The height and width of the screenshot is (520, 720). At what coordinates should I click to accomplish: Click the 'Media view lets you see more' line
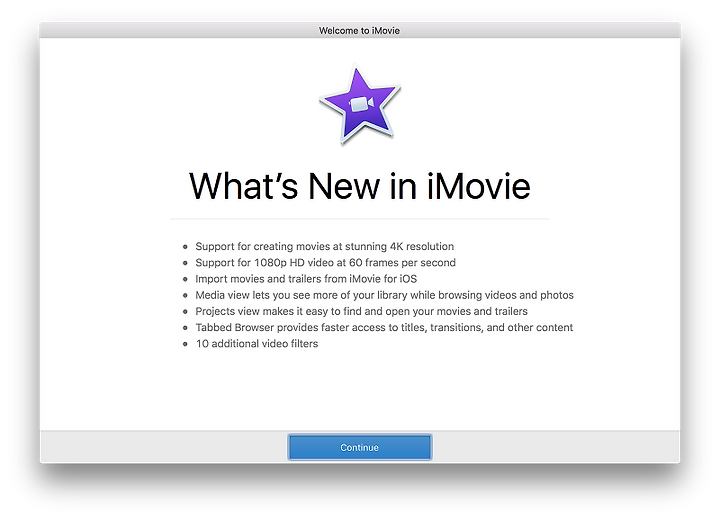pos(384,295)
